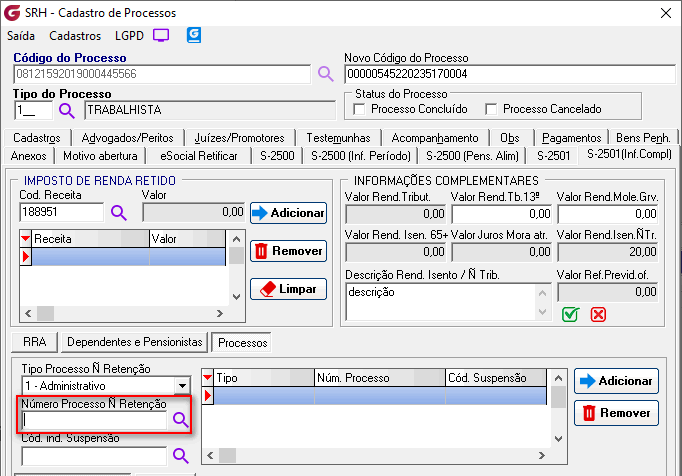The image size is (682, 476).
Task: Click Remover button beside the processes grid
Action: click(x=615, y=412)
